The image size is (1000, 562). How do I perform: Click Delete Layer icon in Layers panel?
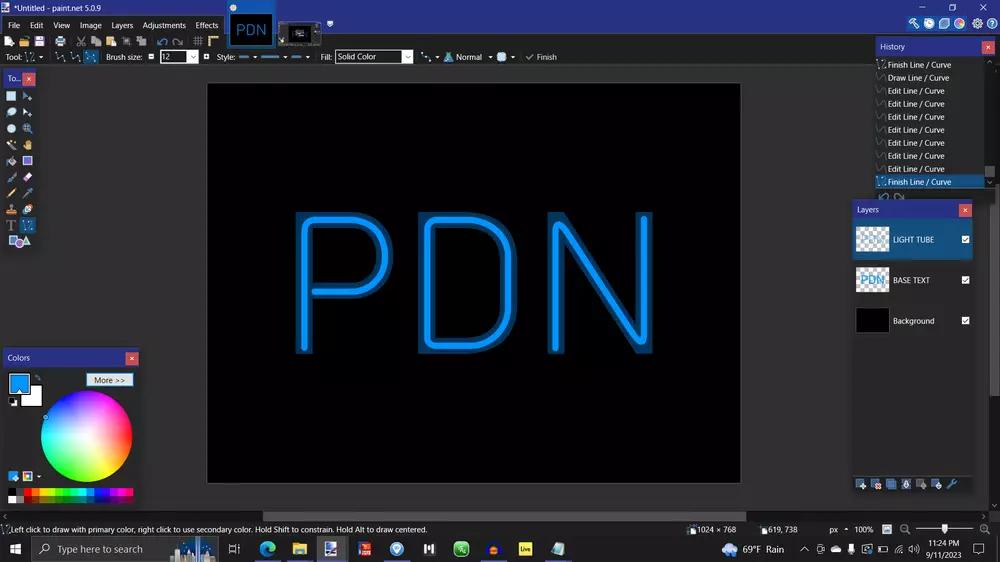(876, 485)
